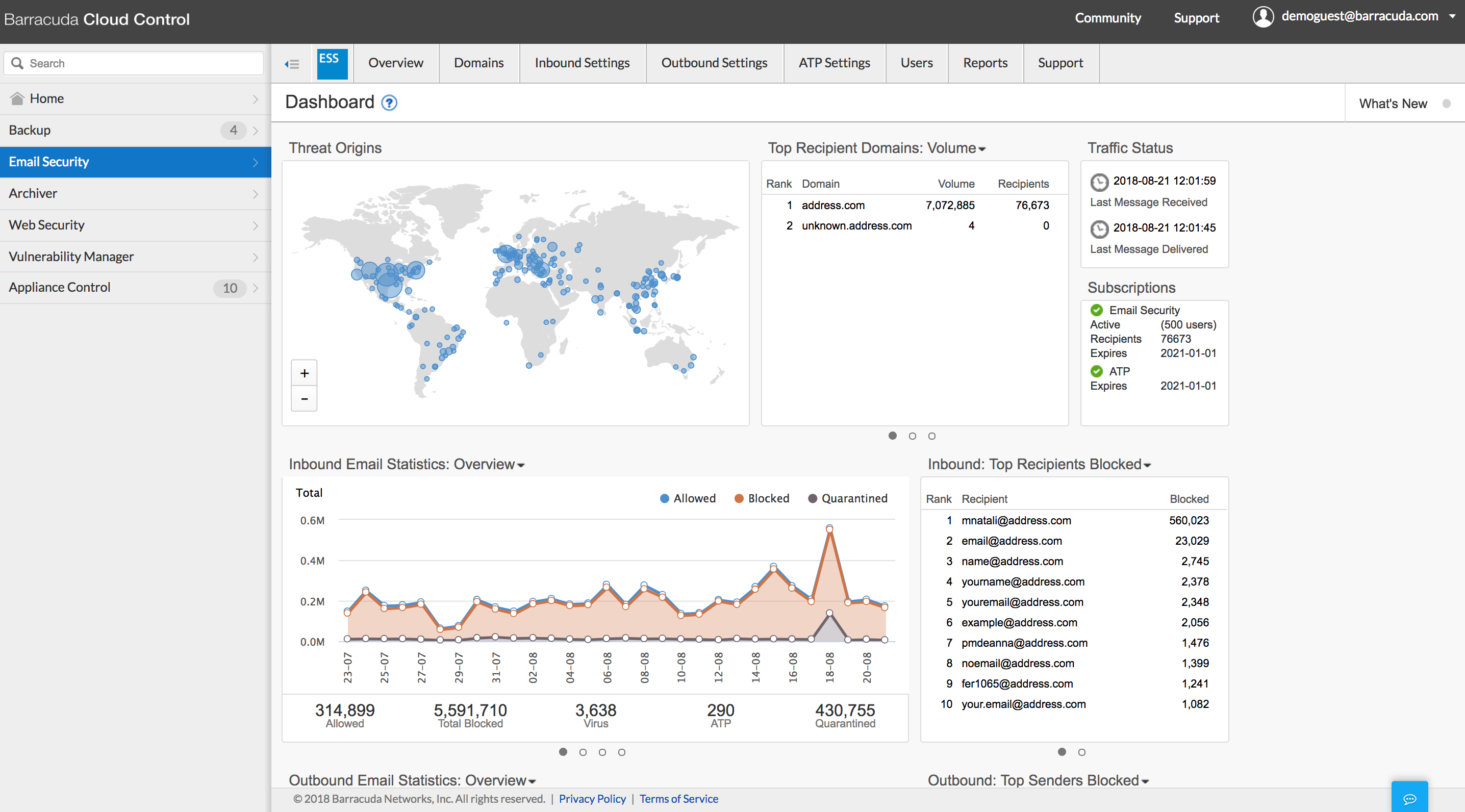This screenshot has width=1465, height=812.
Task: Open Inbound Email Statistics Overview dropdown
Action: (x=521, y=465)
